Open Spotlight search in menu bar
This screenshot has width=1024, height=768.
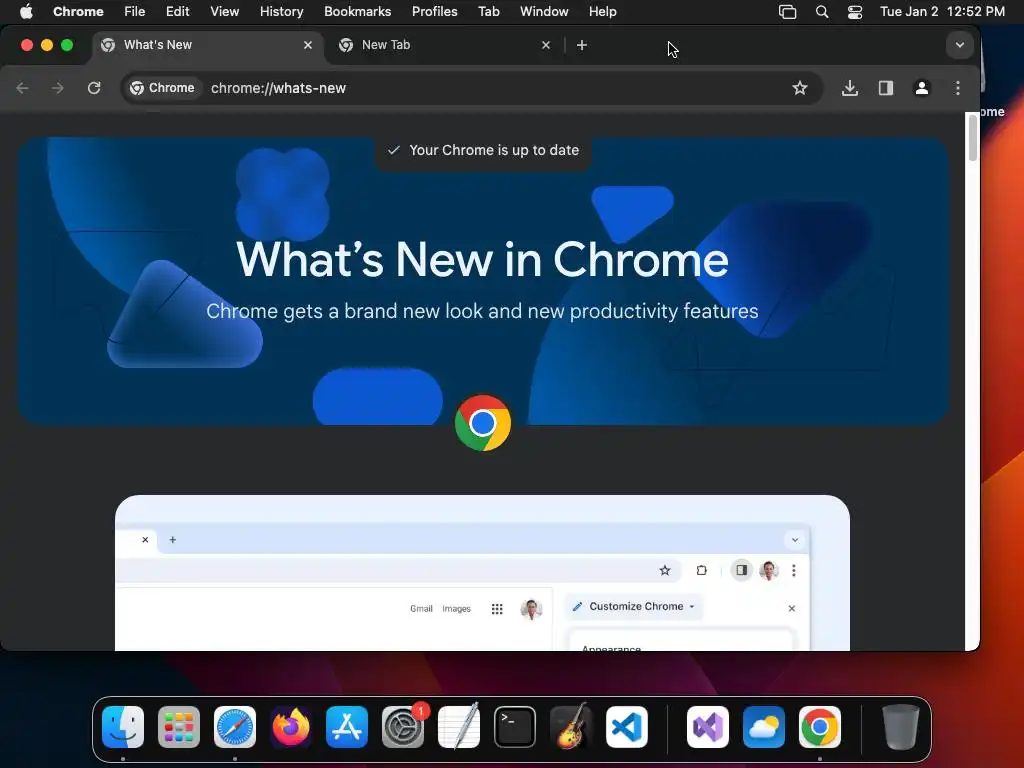[x=822, y=12]
